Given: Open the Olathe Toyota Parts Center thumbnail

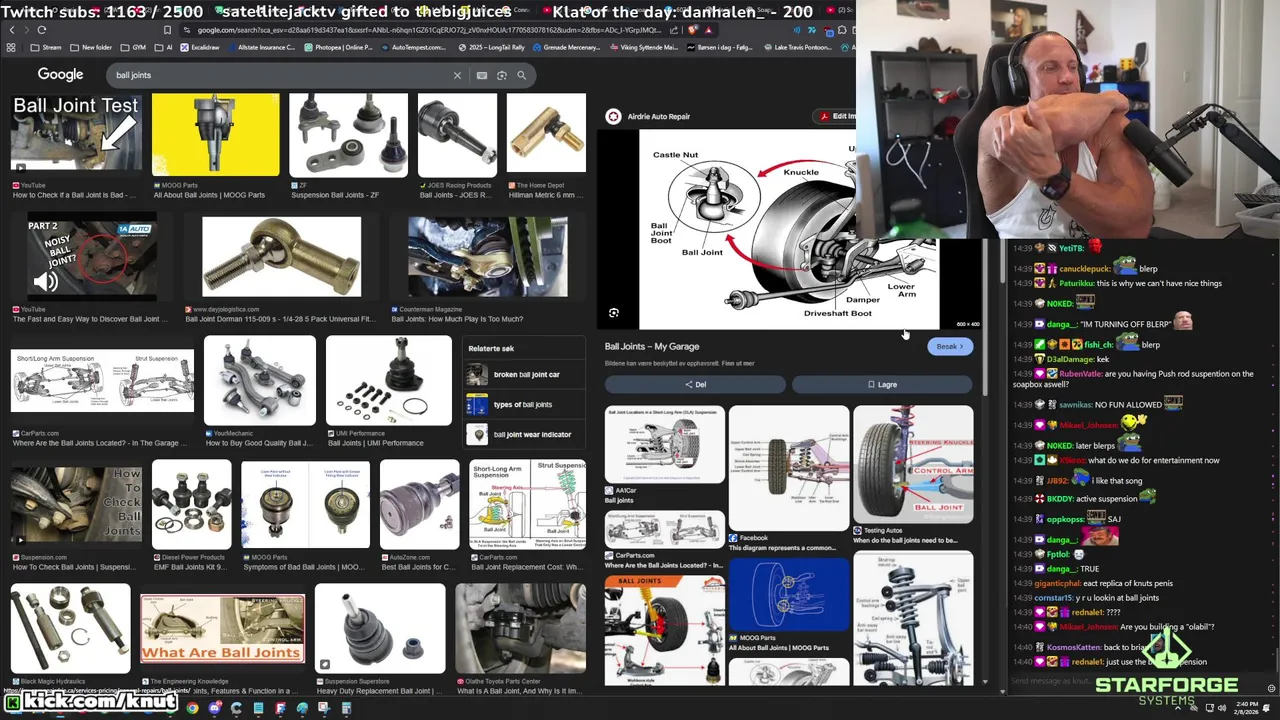Looking at the screenshot, I should pos(520,627).
